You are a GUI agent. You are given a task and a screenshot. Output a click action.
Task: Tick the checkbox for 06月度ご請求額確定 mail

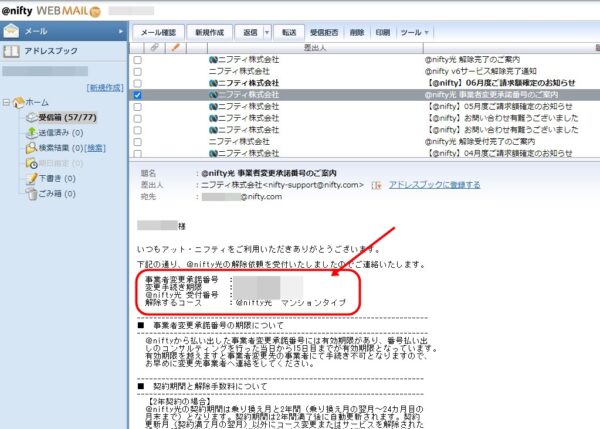[x=137, y=83]
